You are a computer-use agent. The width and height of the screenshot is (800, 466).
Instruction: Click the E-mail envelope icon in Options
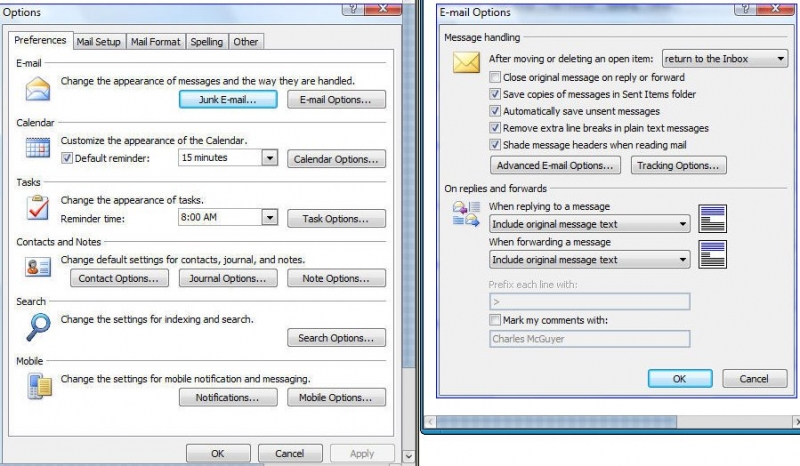(x=38, y=89)
